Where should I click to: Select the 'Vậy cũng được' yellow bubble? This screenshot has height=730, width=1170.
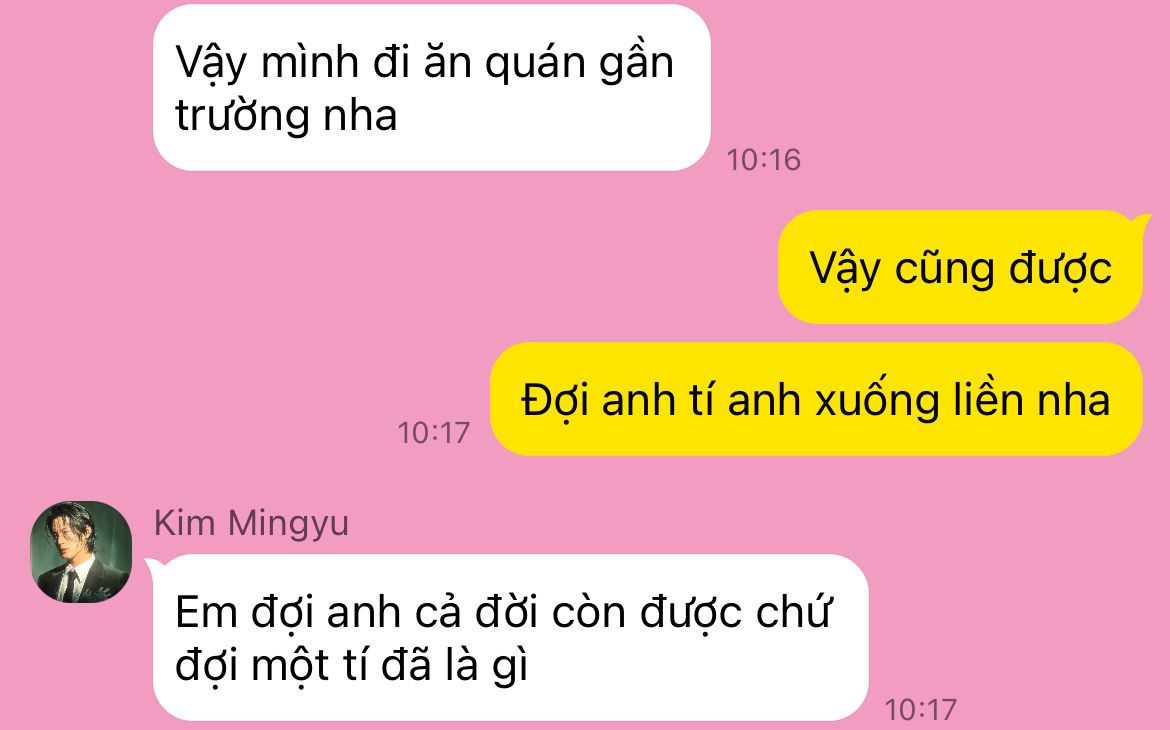click(x=960, y=267)
